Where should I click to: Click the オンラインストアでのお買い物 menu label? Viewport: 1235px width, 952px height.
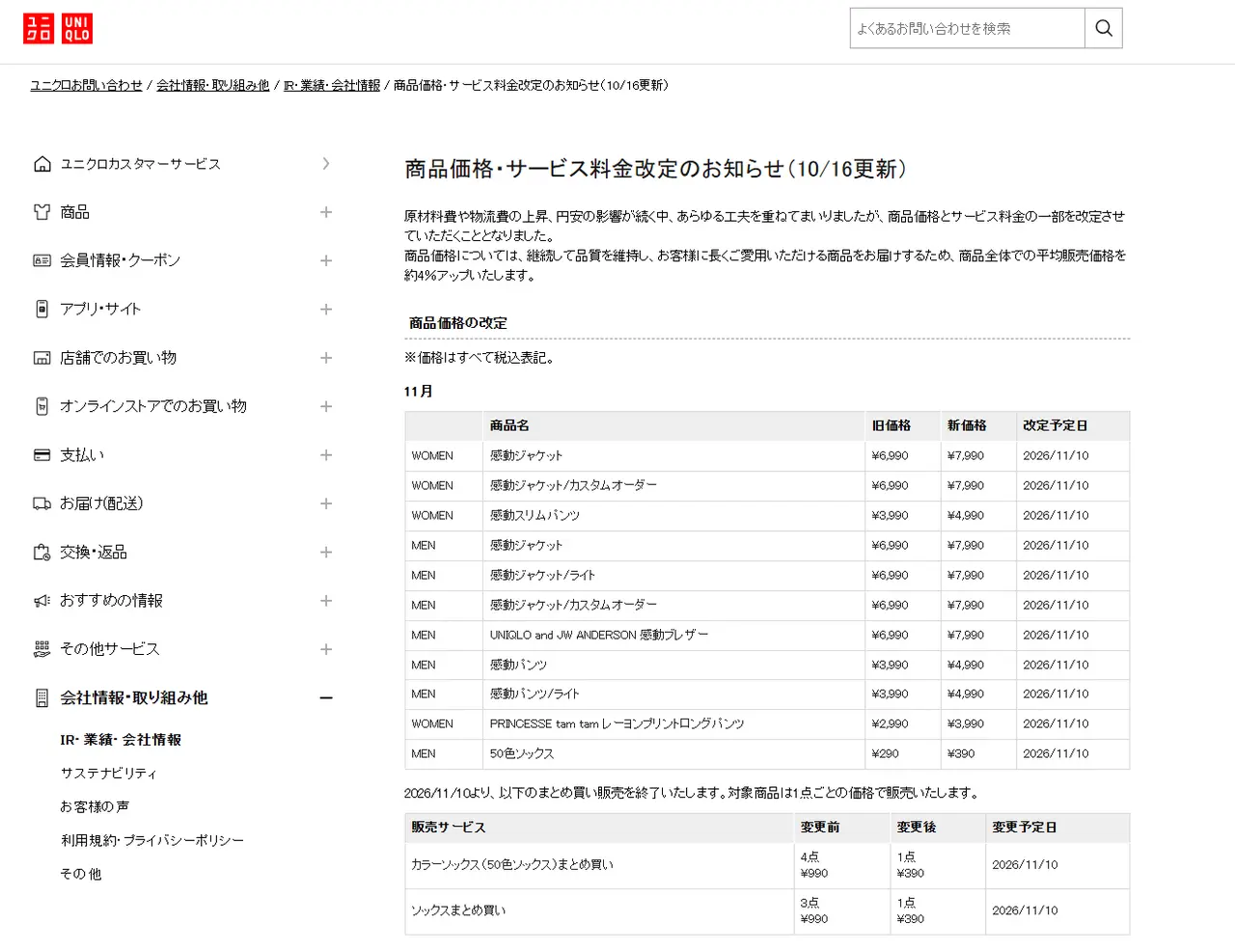[153, 406]
